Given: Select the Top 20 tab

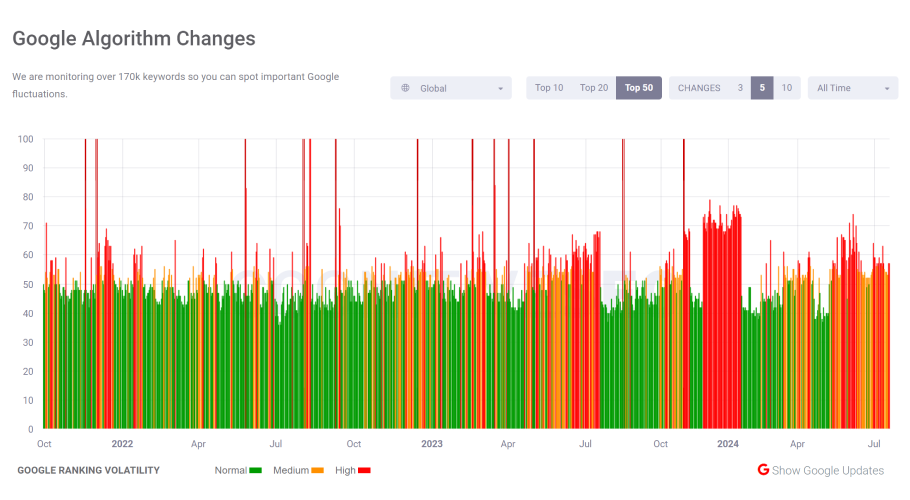Looking at the screenshot, I should point(594,88).
